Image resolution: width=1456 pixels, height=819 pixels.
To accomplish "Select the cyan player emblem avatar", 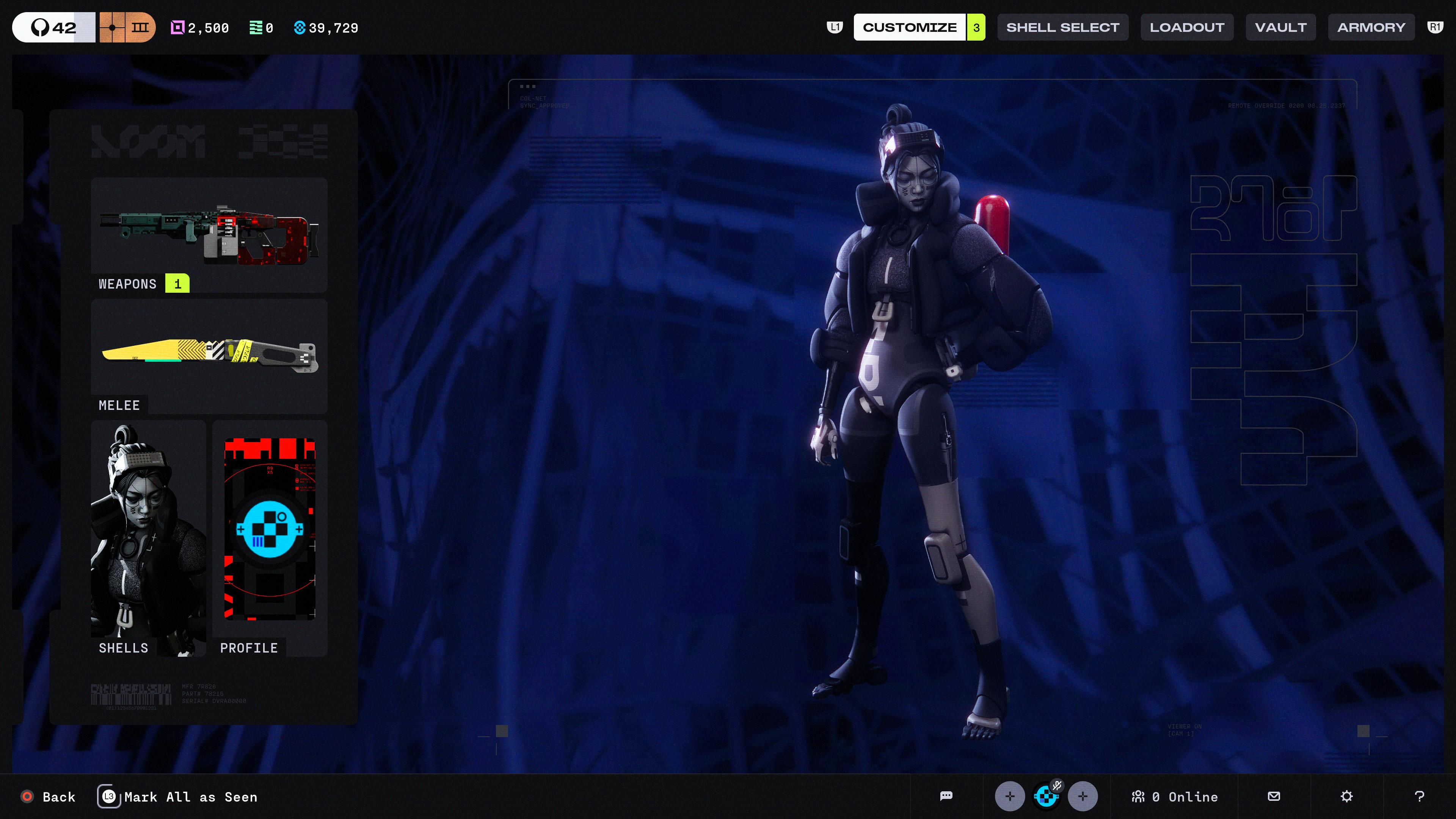I will tap(1046, 796).
